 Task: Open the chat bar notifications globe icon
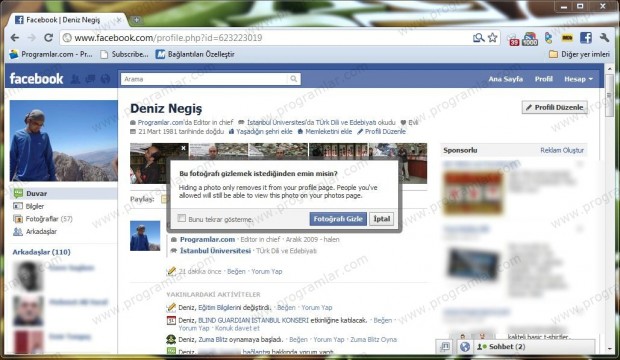click(x=465, y=347)
